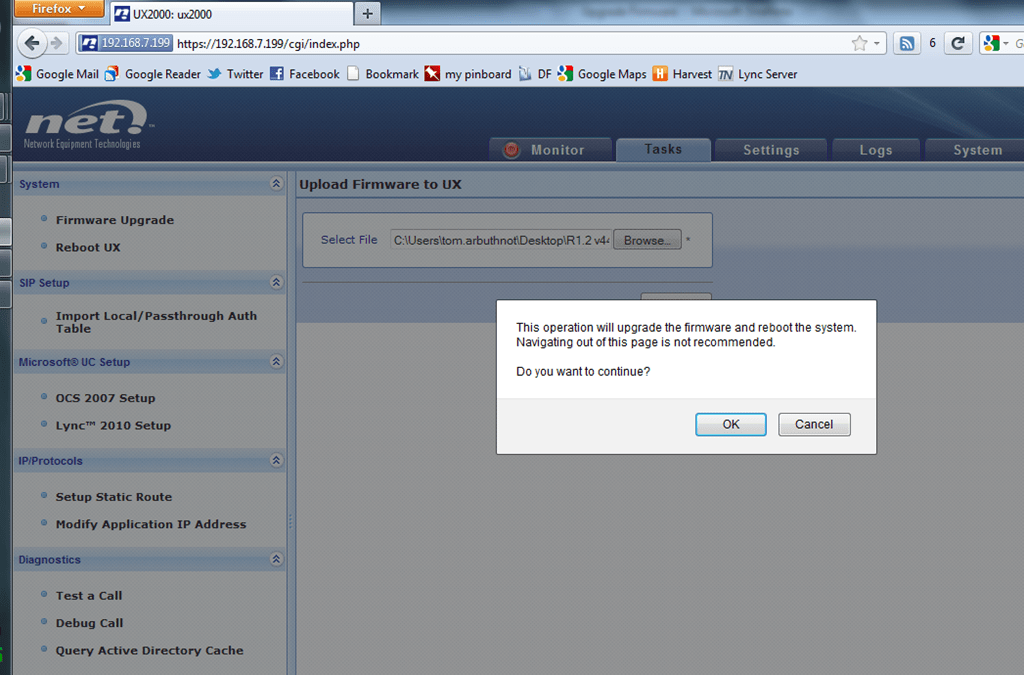Click the browser back arrow button

pyautogui.click(x=31, y=44)
